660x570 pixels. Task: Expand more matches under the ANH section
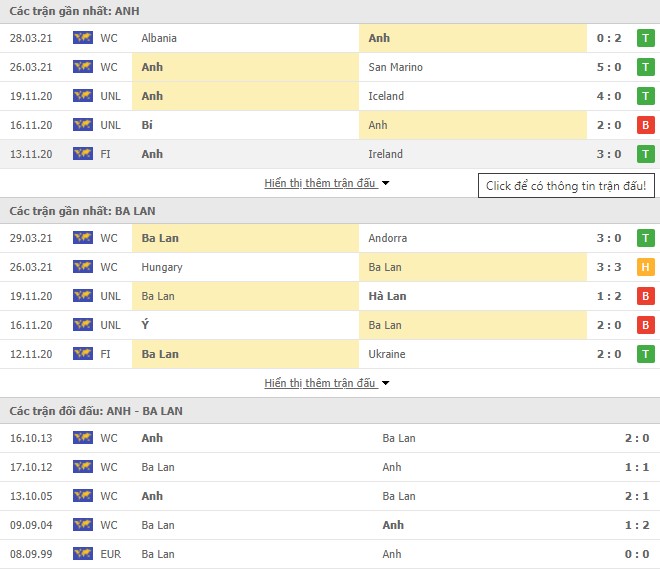coord(319,183)
